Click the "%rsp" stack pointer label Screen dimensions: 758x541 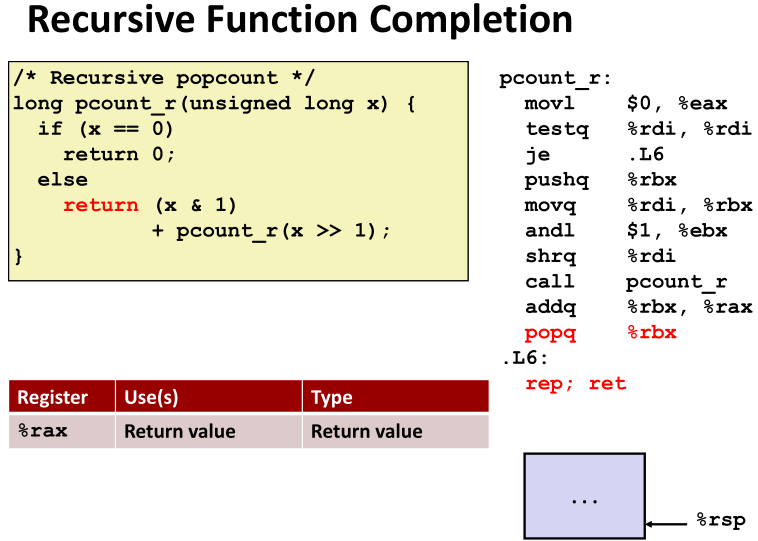721,521
